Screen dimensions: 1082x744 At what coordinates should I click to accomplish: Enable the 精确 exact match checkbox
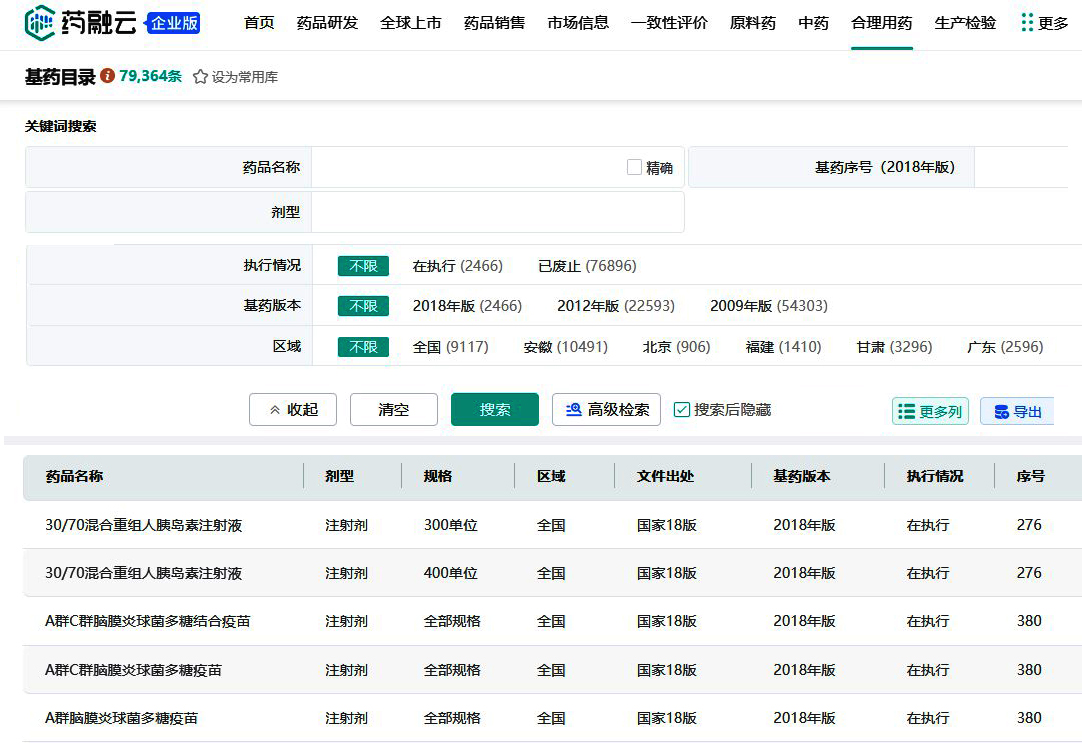[634, 167]
